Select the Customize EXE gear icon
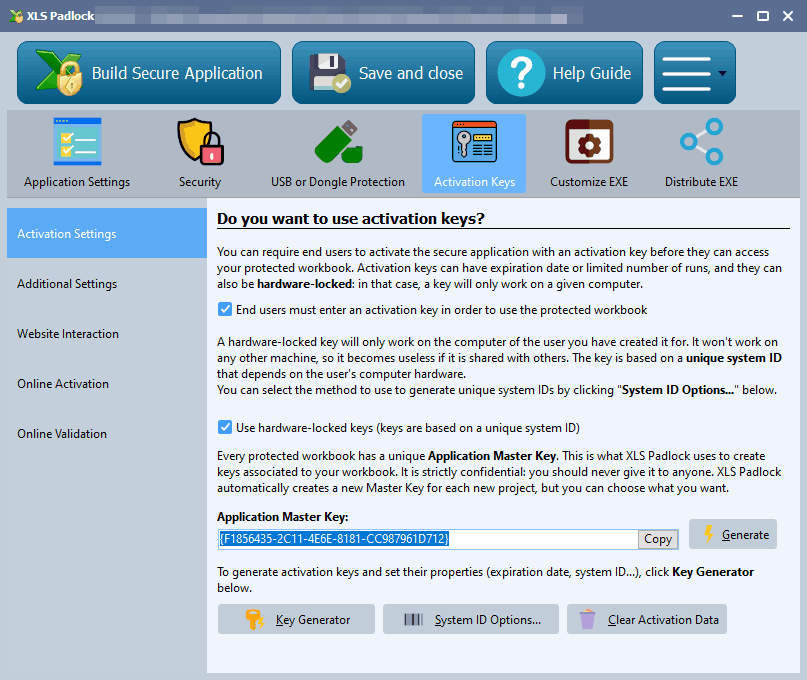Screen dimensions: 807x680 click(x=589, y=142)
